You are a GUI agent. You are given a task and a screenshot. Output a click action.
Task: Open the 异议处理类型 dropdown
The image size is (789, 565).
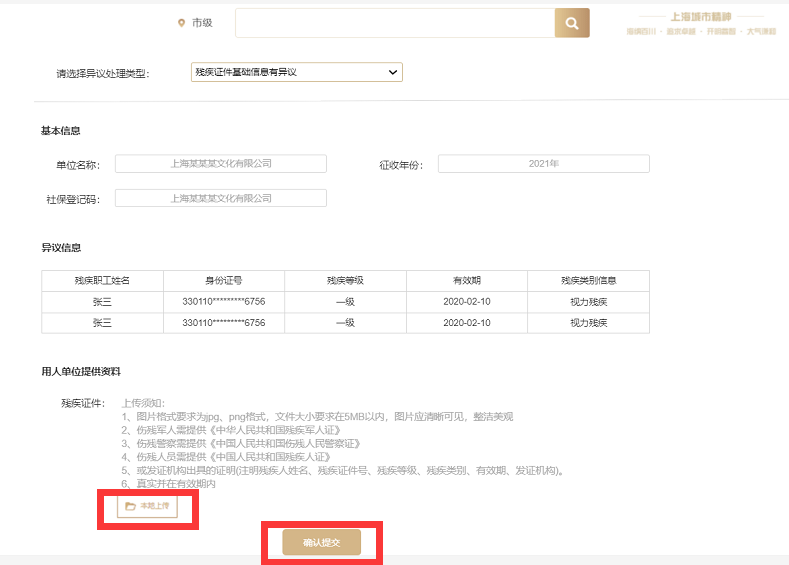(296, 72)
